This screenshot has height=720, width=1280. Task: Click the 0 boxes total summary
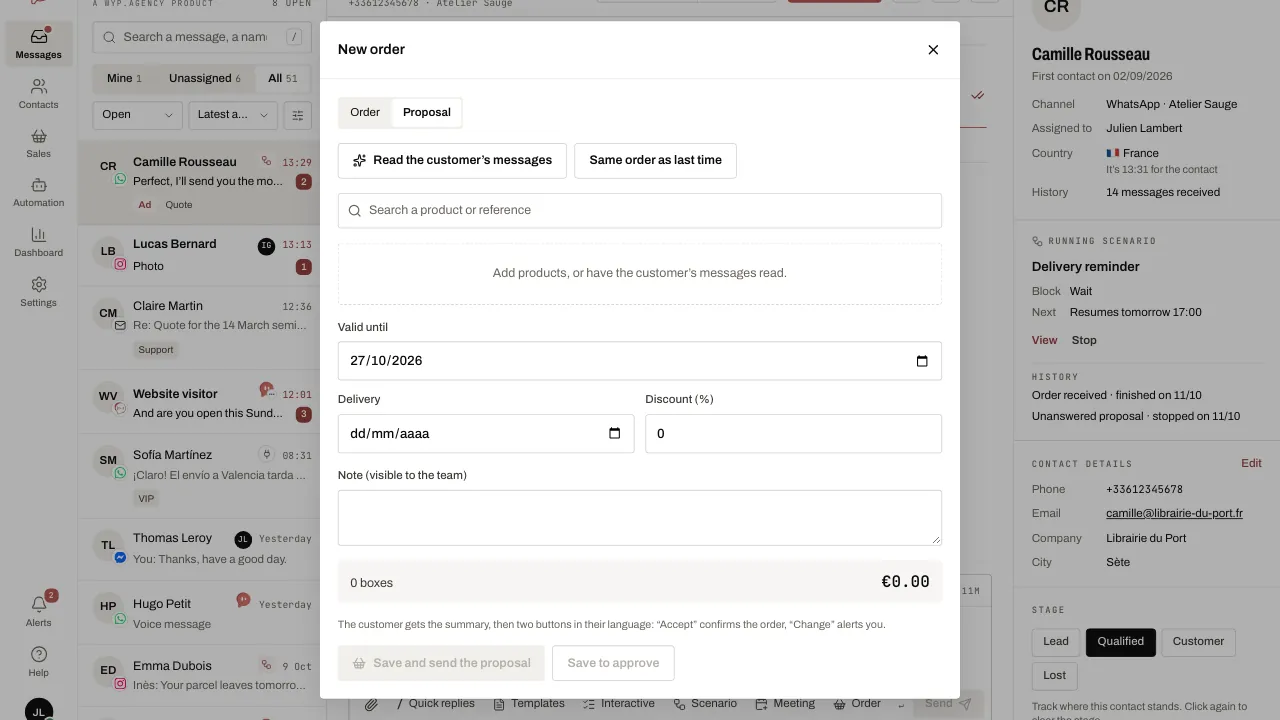pyautogui.click(x=640, y=582)
